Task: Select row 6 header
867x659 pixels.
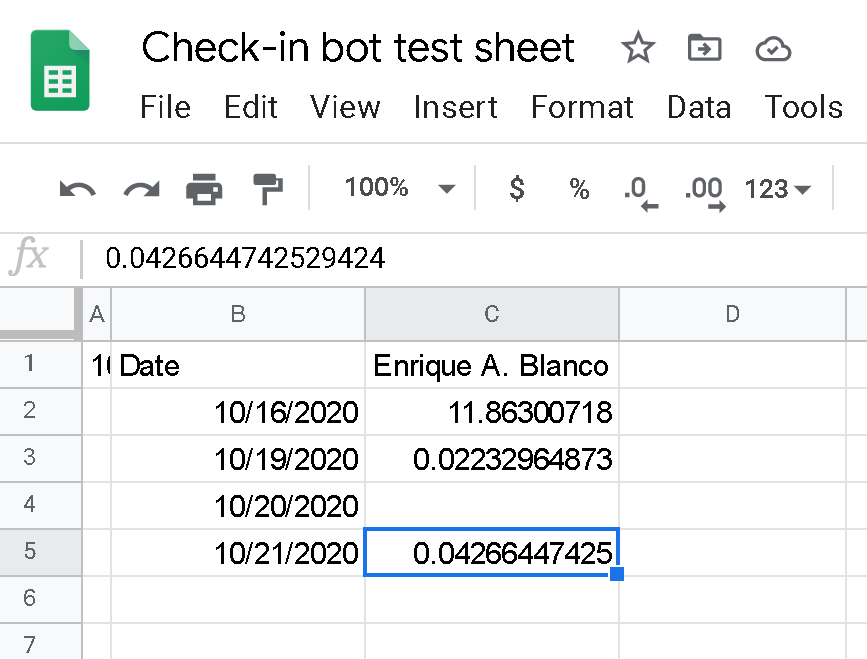Action: pos(40,599)
